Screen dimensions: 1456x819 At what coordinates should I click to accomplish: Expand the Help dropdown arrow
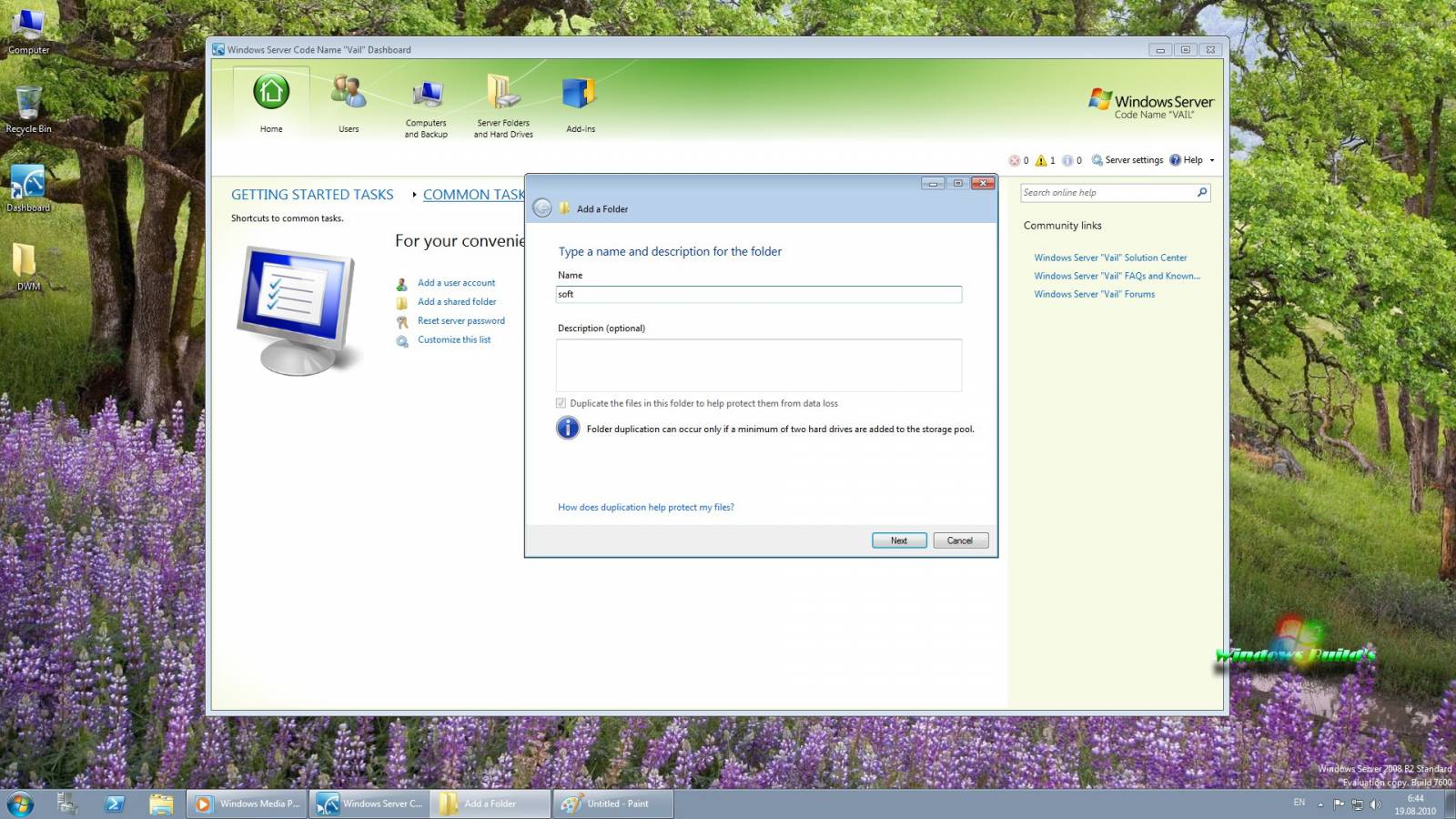click(x=1212, y=160)
